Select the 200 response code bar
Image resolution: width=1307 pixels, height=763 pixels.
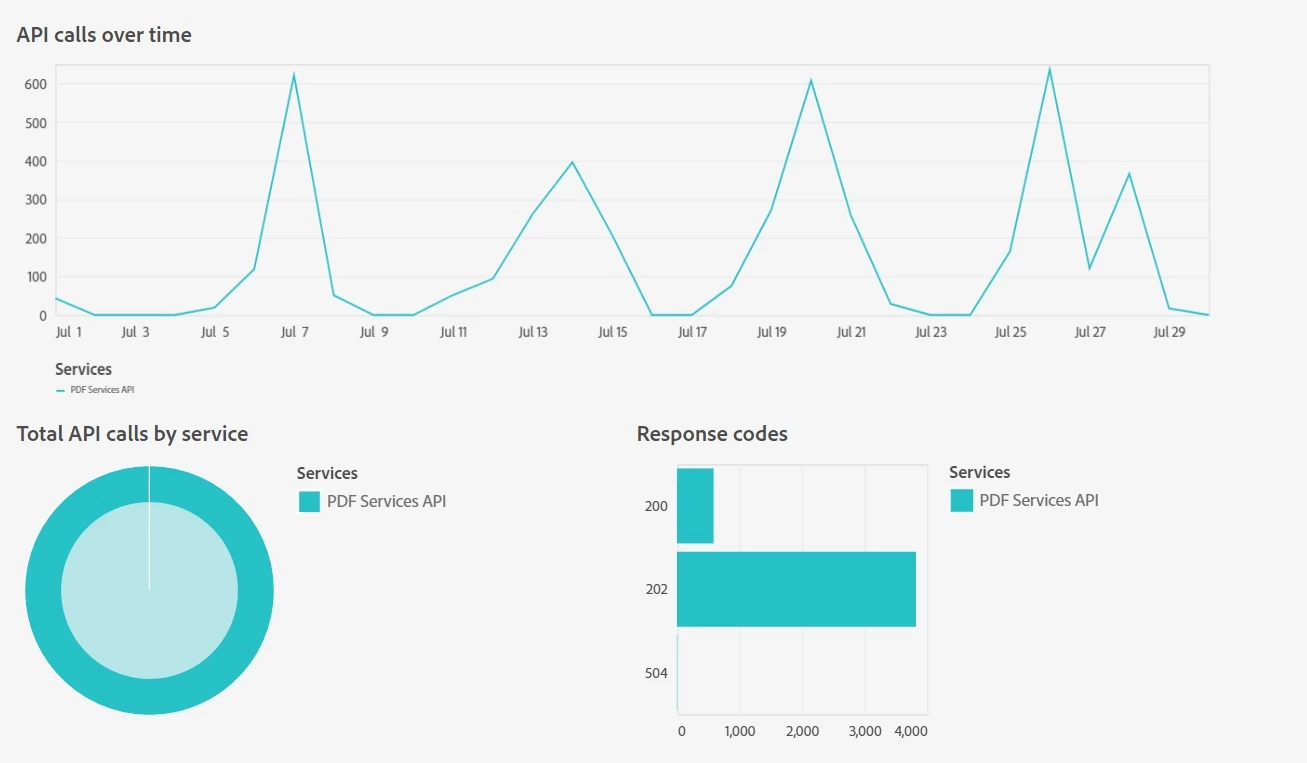695,506
